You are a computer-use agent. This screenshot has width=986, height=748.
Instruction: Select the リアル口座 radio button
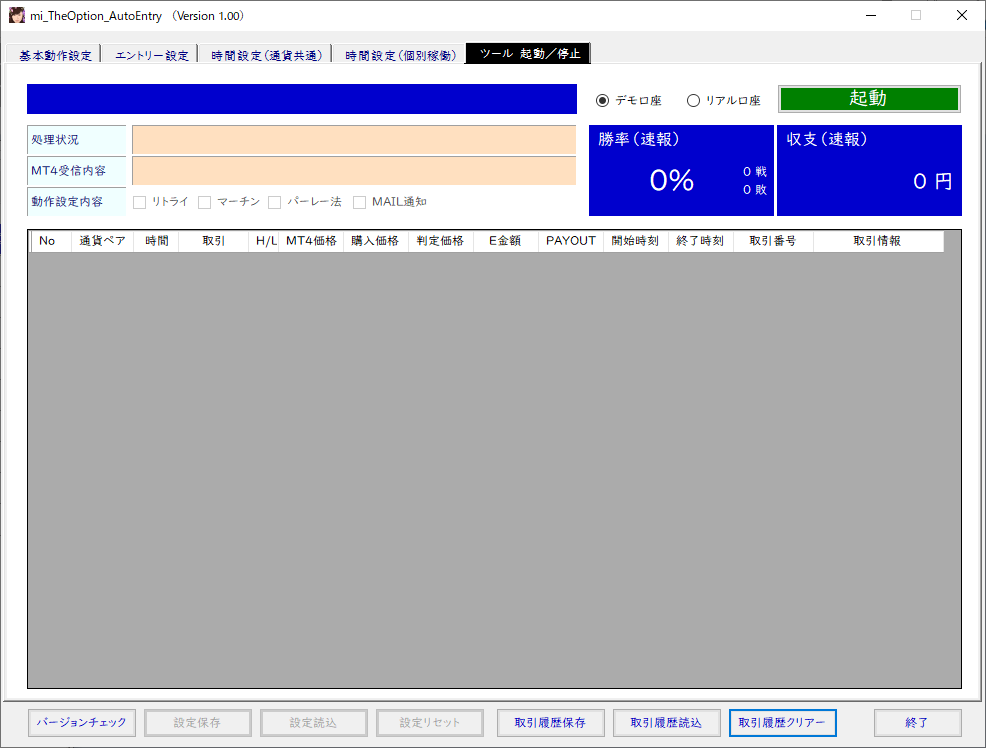[x=693, y=100]
